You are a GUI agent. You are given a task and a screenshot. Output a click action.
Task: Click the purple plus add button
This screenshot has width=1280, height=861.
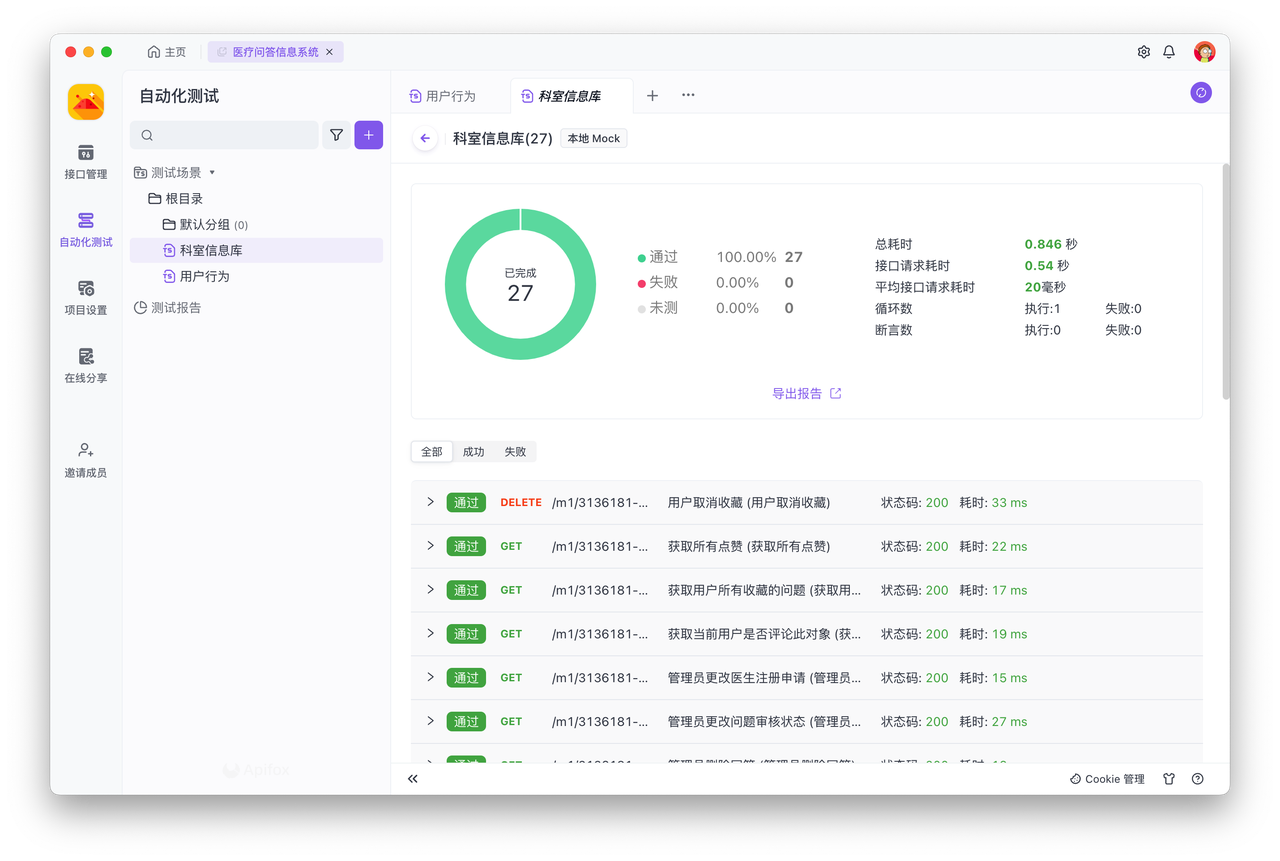point(368,135)
